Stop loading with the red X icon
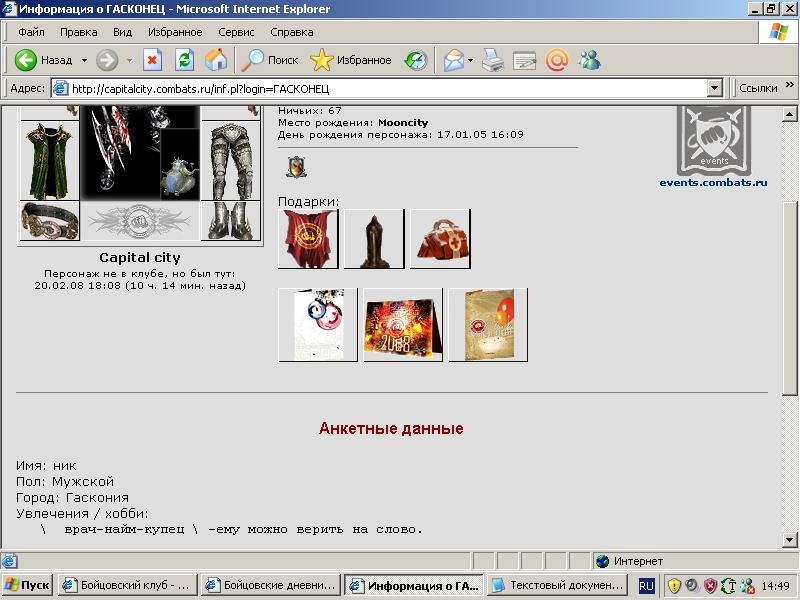The image size is (800, 600). pyautogui.click(x=152, y=60)
